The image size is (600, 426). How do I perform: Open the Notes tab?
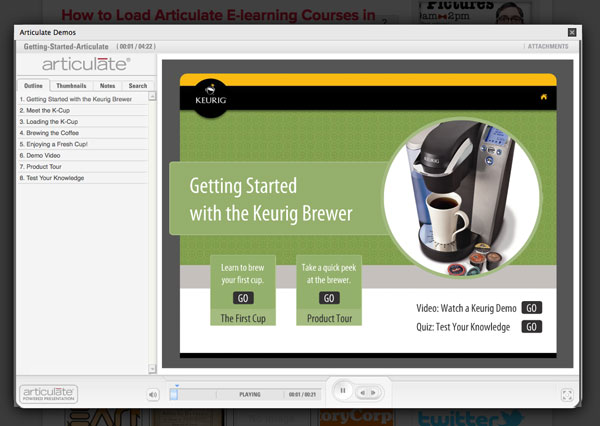pos(108,86)
